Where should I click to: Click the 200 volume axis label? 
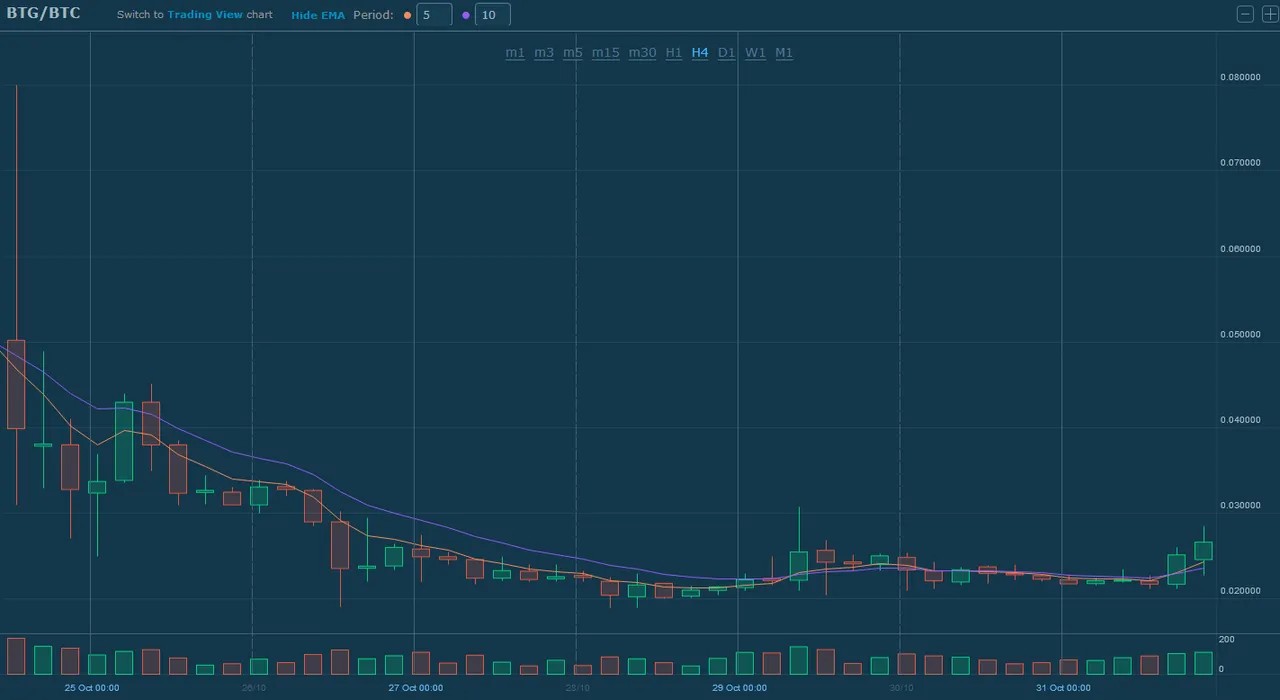tap(1227, 639)
